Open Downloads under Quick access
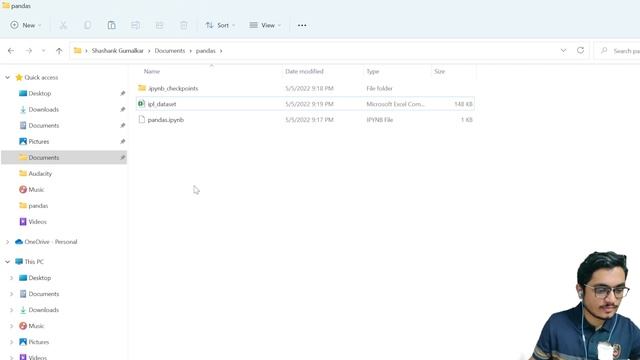The width and height of the screenshot is (640, 360). (x=44, y=109)
